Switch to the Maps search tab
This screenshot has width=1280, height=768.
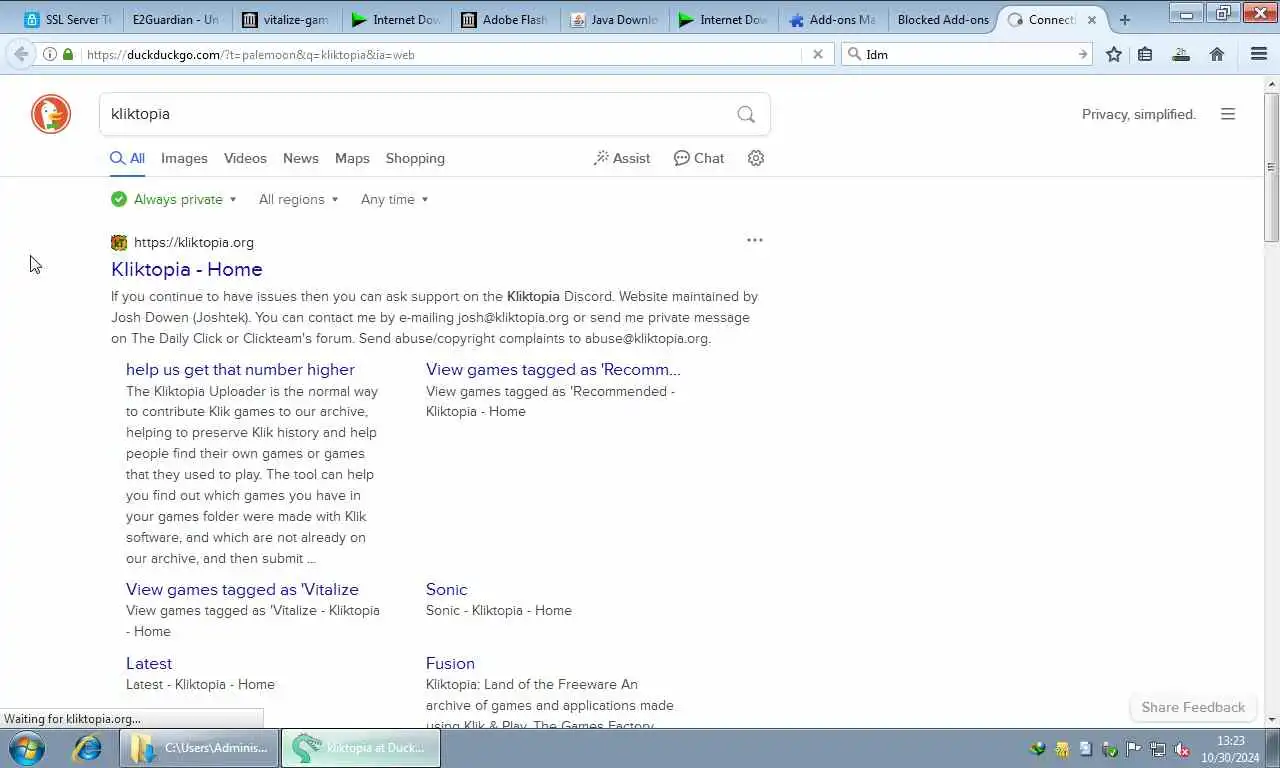tap(352, 158)
